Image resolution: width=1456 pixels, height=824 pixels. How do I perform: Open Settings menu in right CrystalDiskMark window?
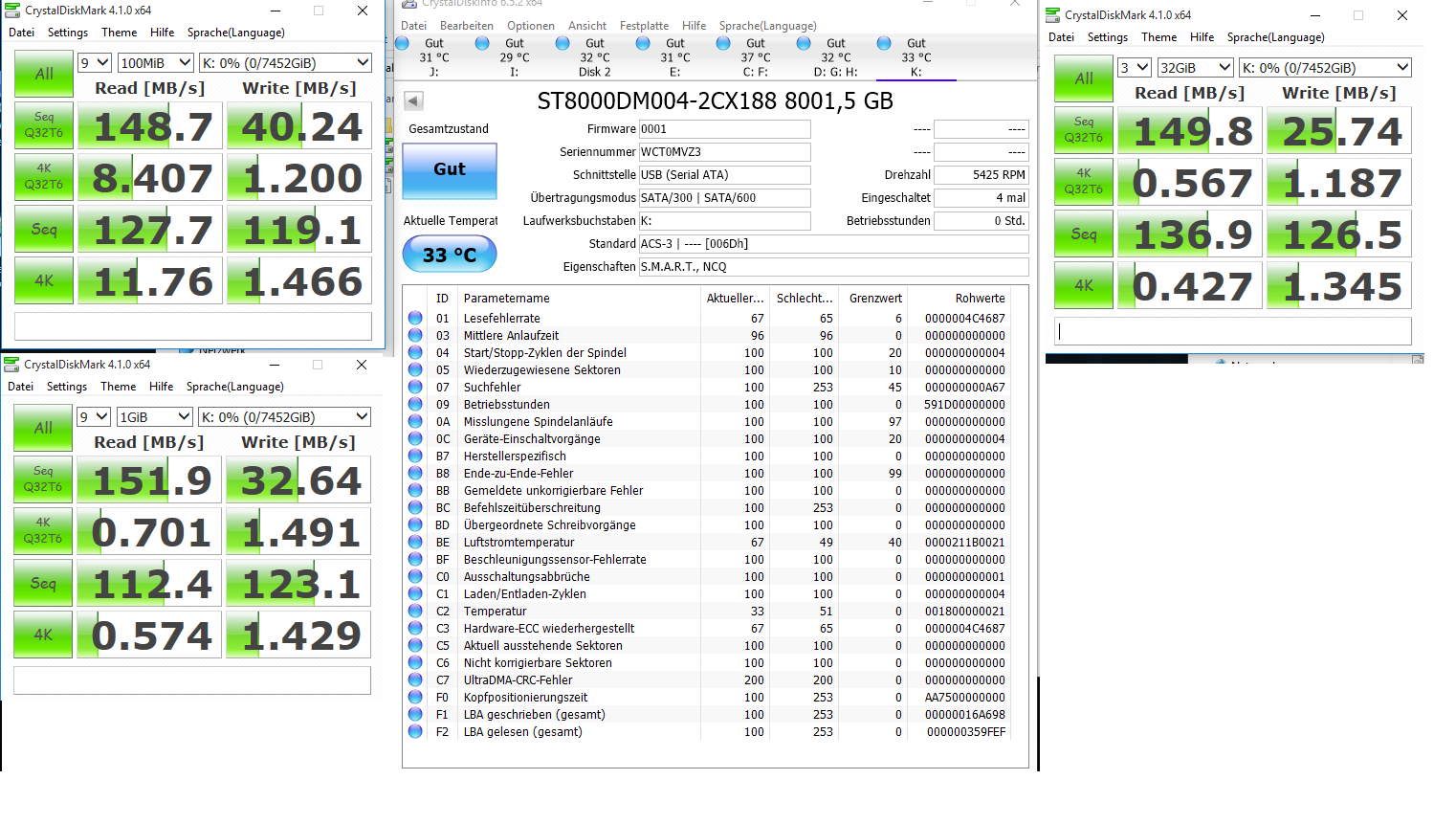(1108, 37)
